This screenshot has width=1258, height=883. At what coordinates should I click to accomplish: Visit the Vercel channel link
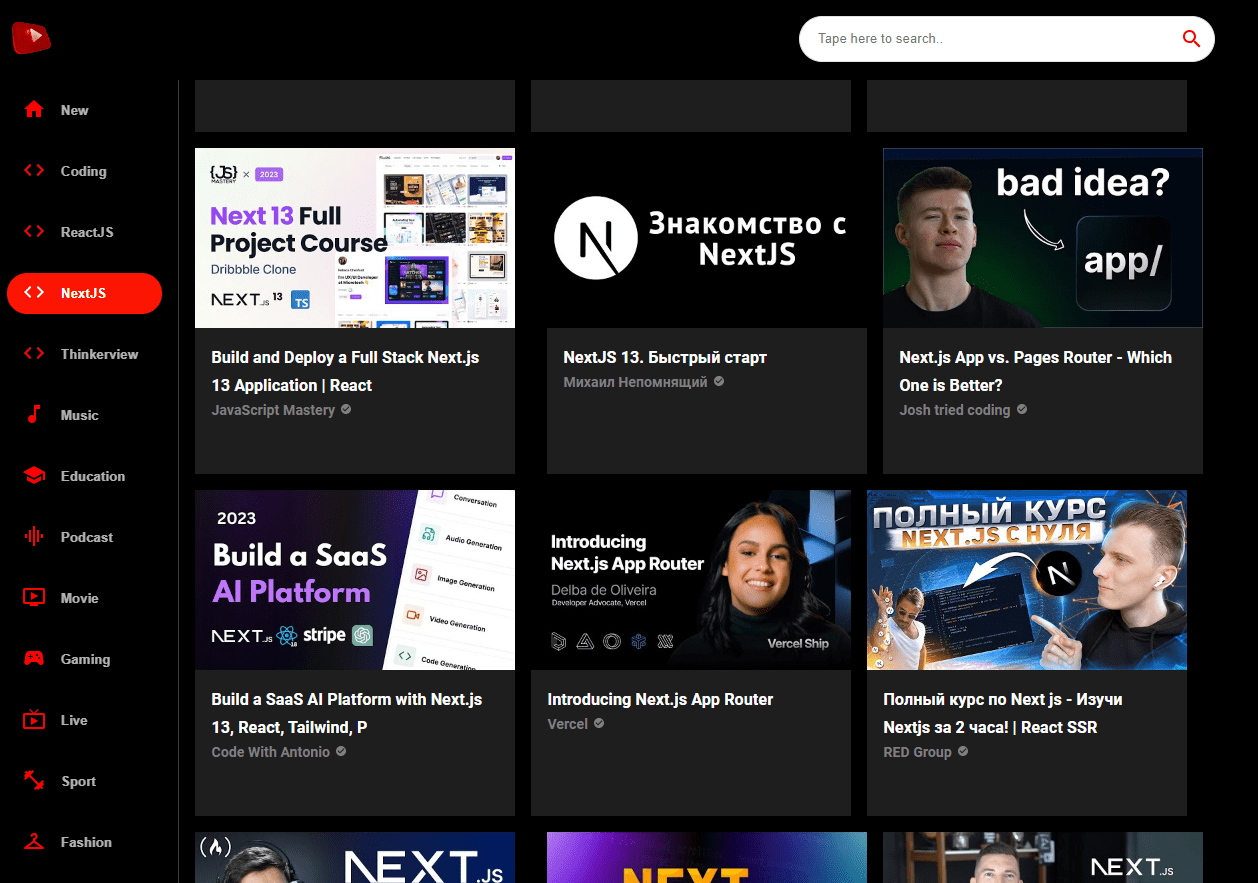[x=567, y=724]
